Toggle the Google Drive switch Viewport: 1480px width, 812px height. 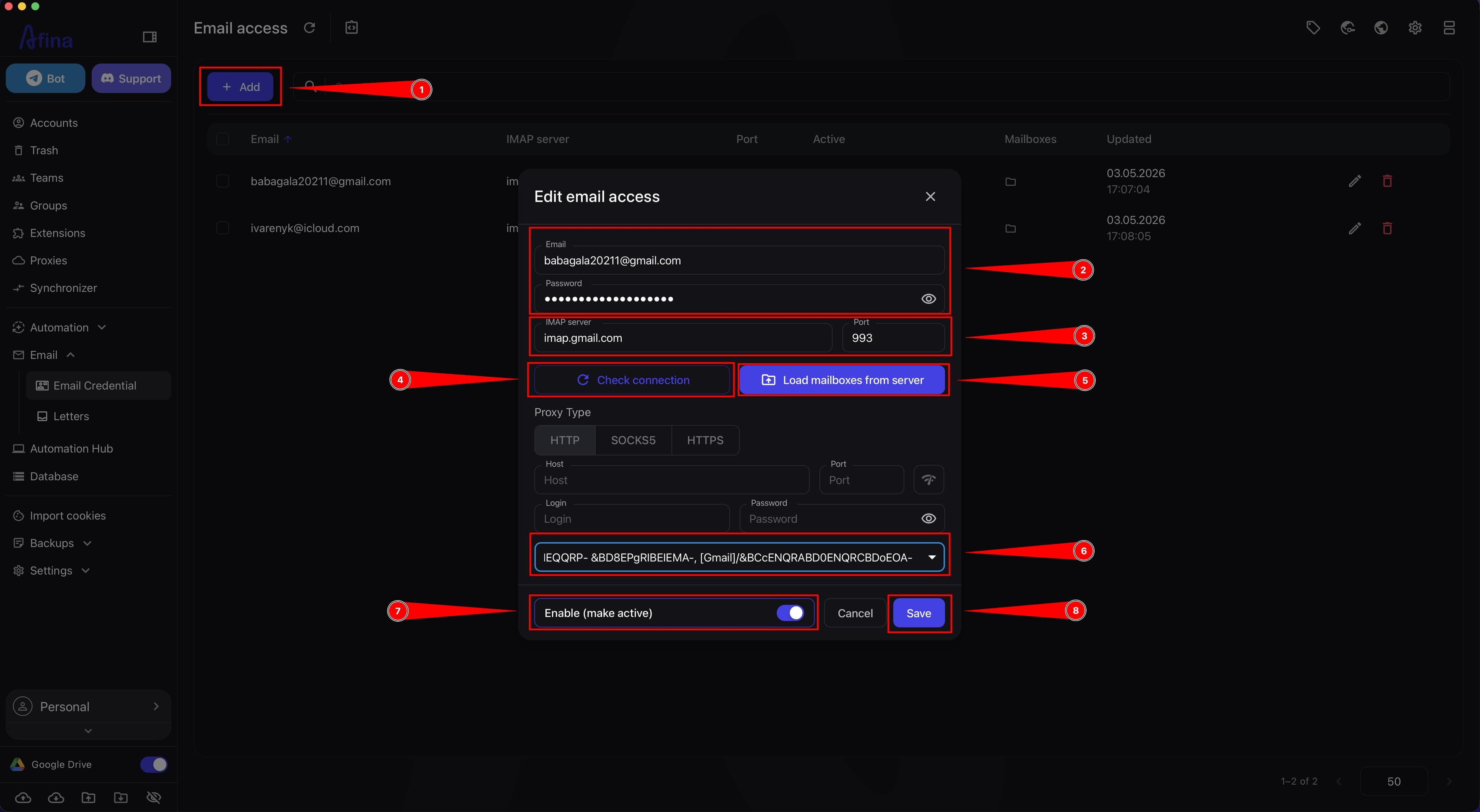pyautogui.click(x=153, y=764)
